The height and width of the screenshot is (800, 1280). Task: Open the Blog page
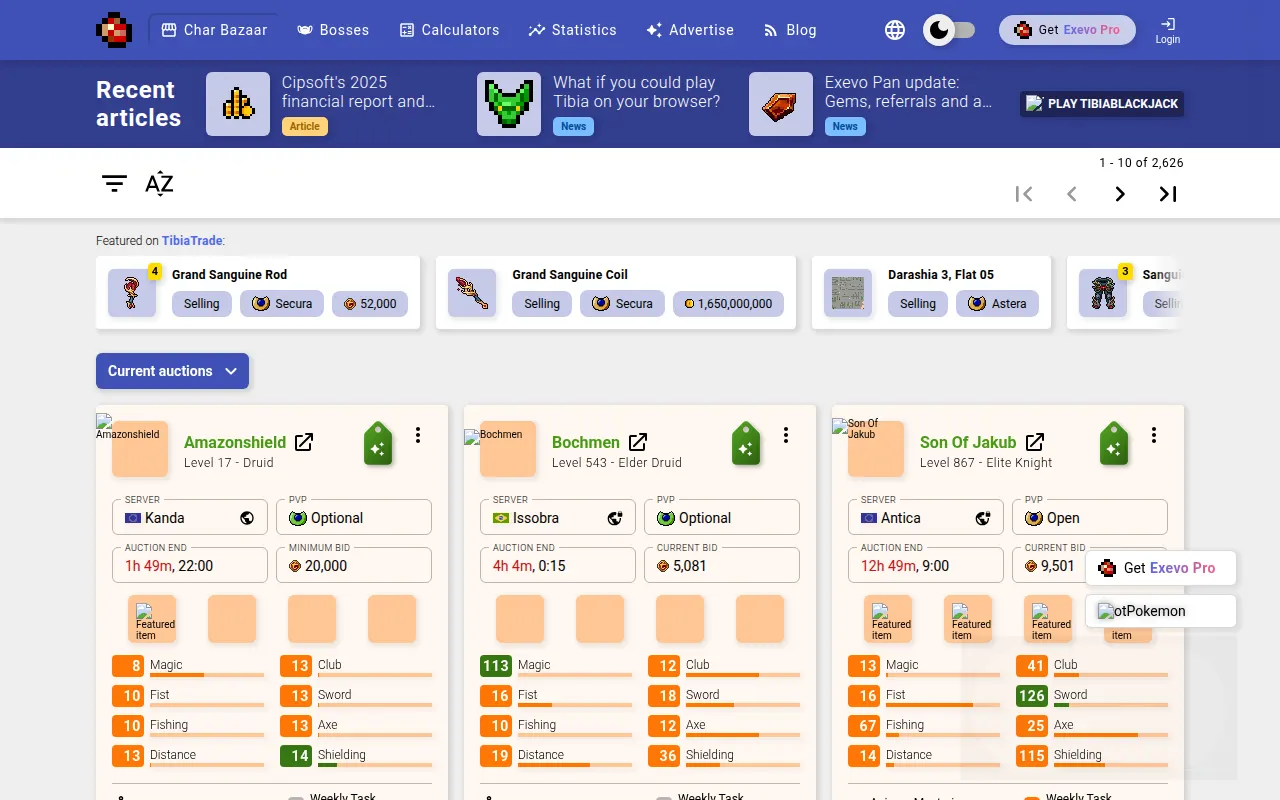point(789,30)
